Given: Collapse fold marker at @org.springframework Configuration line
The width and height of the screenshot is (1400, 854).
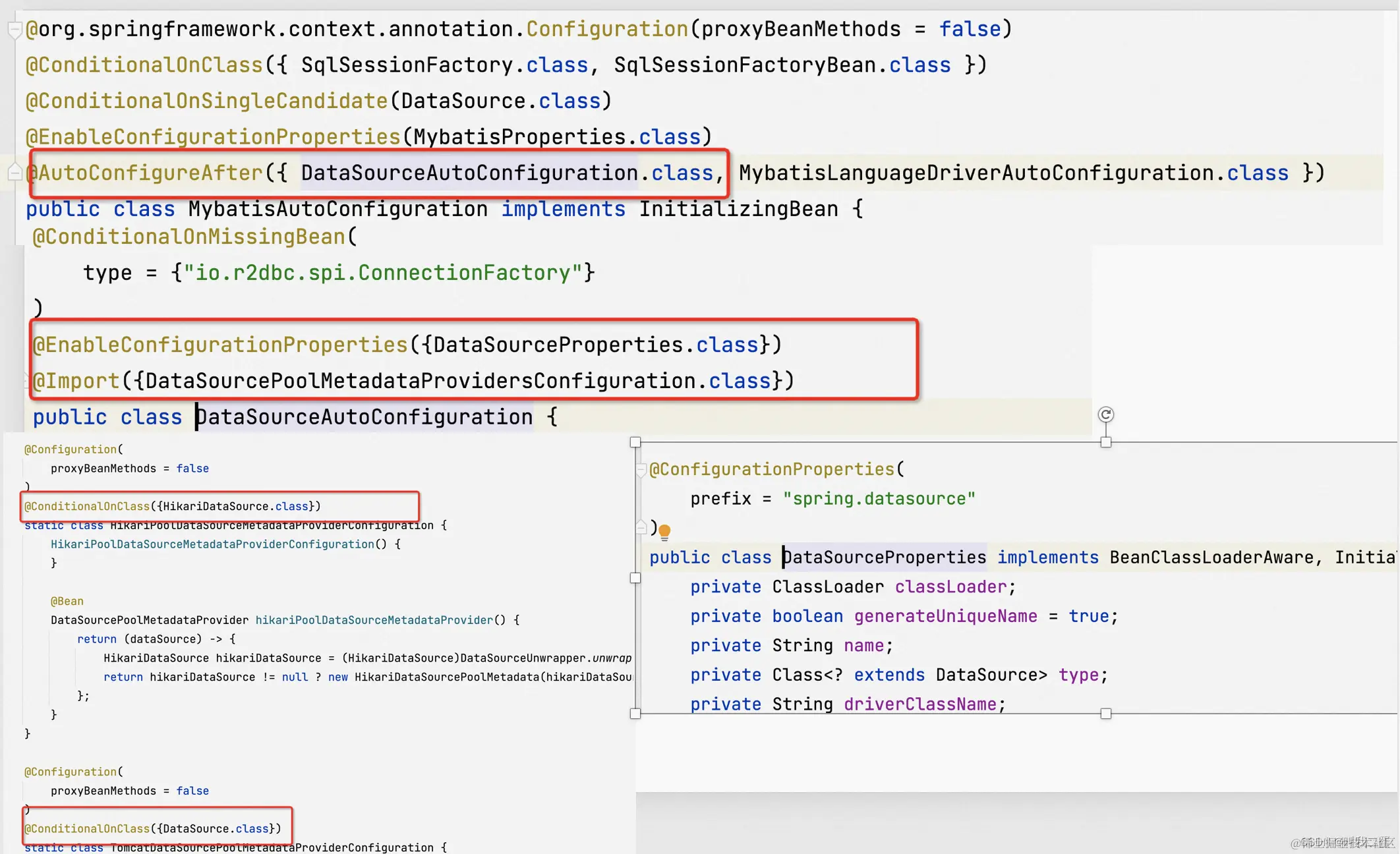Looking at the screenshot, I should tap(15, 30).
